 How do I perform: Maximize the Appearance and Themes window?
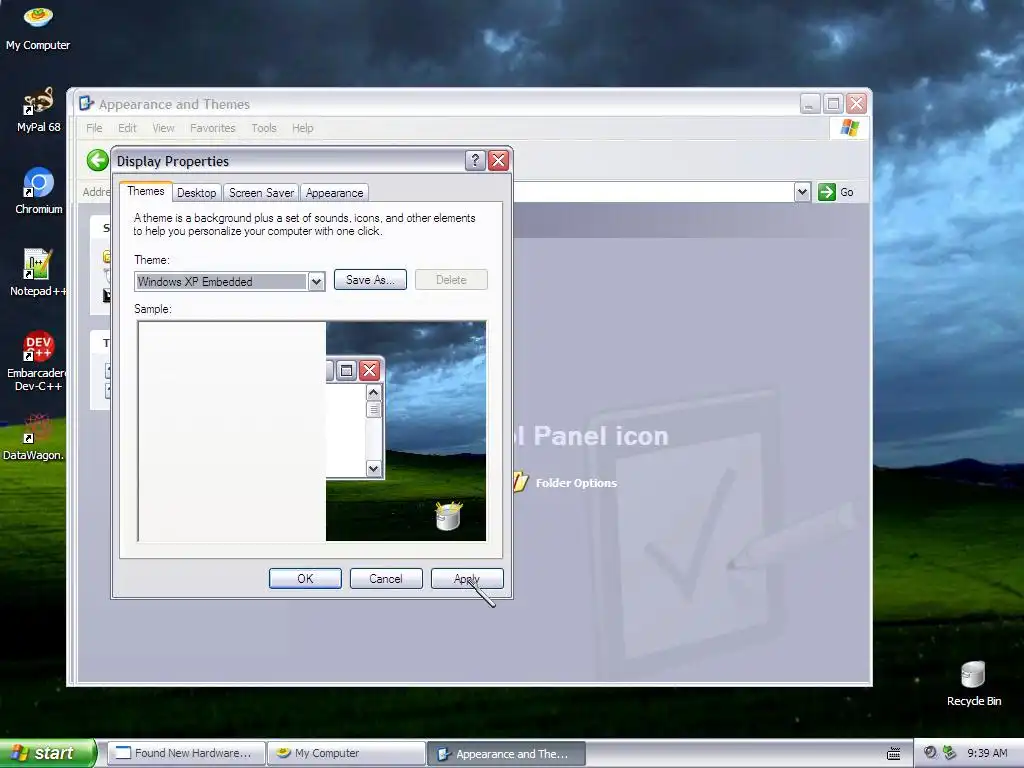[x=833, y=104]
